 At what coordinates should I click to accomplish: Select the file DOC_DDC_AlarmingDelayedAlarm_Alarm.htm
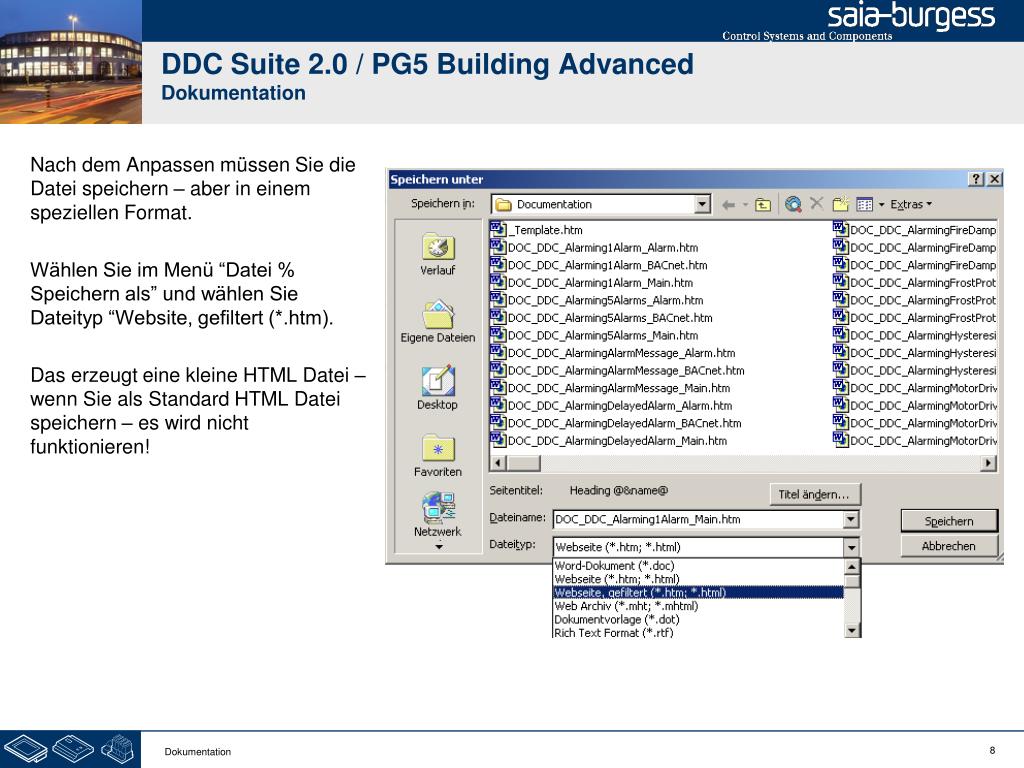pyautogui.click(x=611, y=406)
